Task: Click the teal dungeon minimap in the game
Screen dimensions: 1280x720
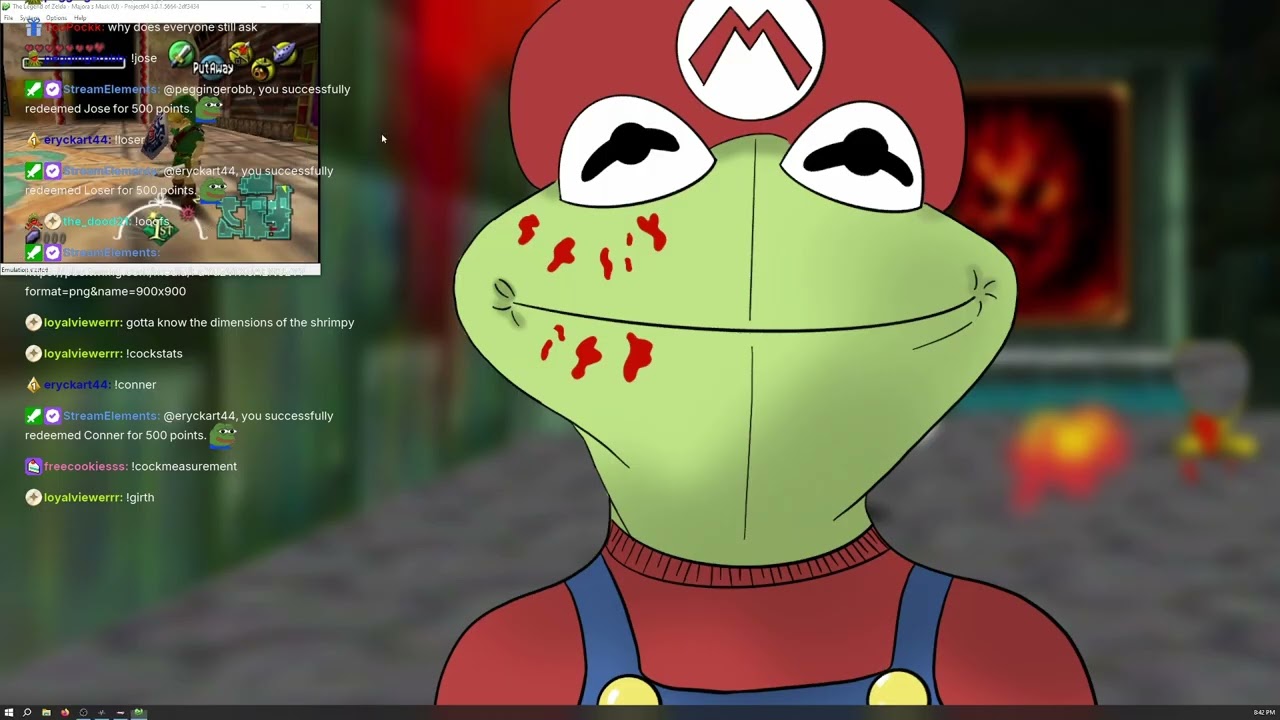Action: coord(253,209)
